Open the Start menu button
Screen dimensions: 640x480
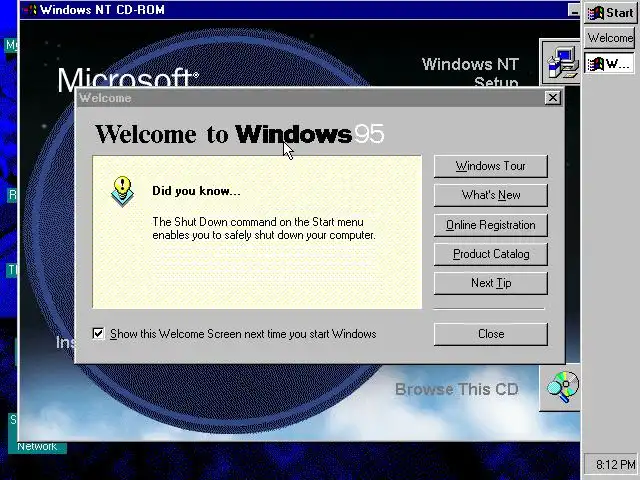(610, 13)
